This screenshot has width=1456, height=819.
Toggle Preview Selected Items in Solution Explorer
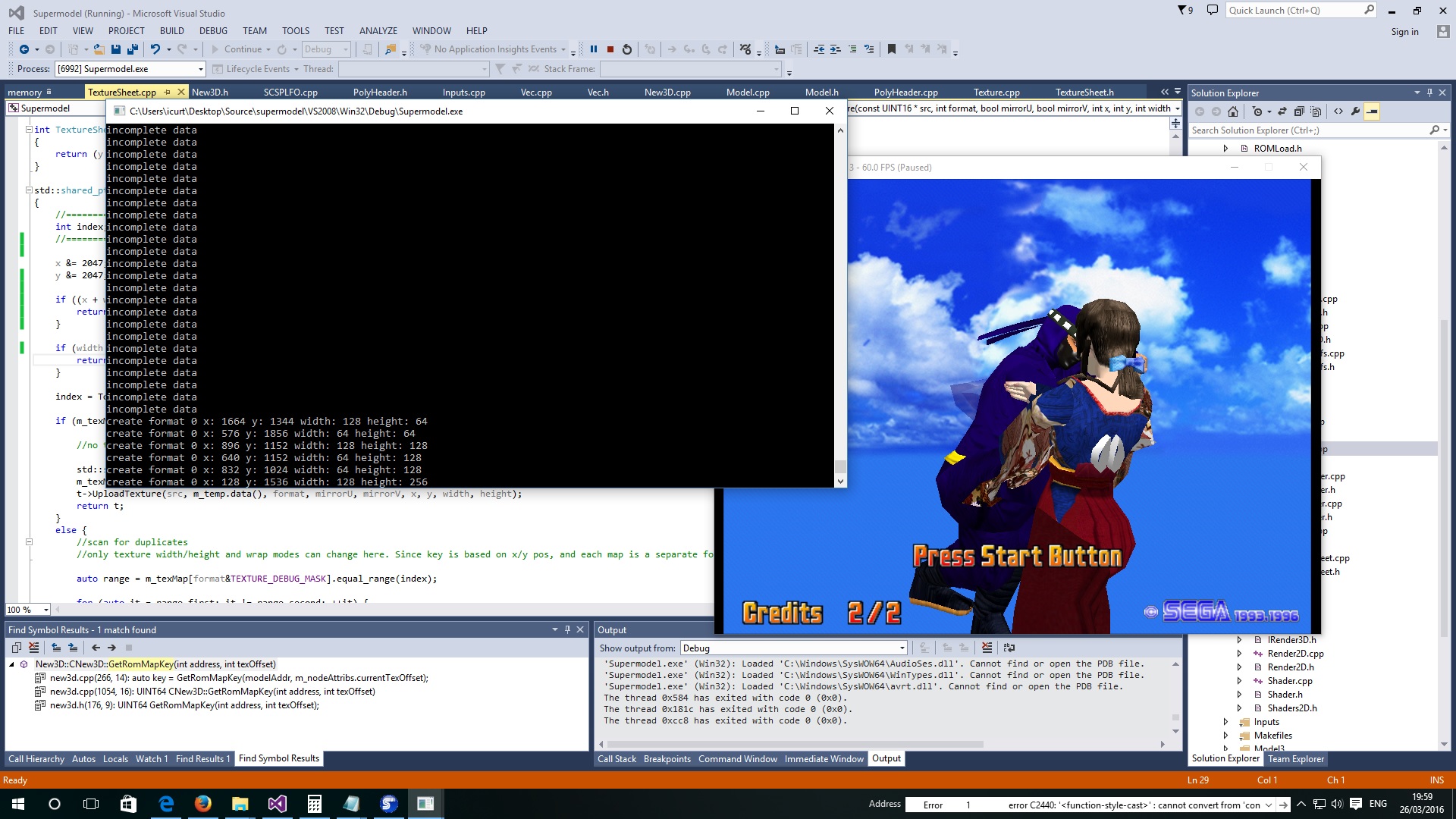tap(1372, 111)
